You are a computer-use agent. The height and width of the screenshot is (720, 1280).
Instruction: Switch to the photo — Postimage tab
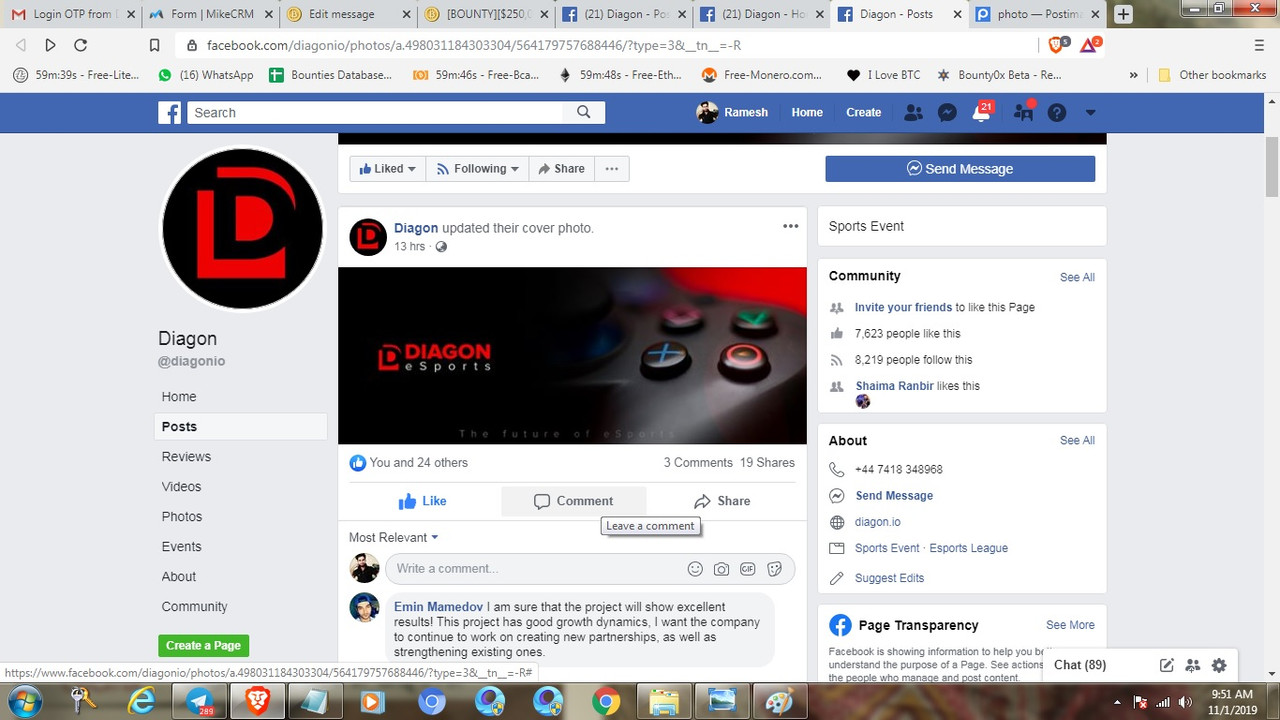point(1035,14)
